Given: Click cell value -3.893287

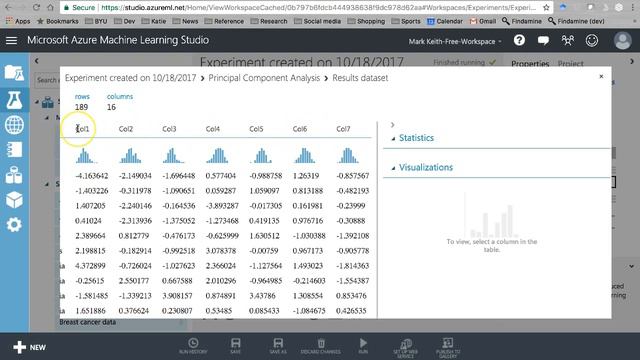Looking at the screenshot, I should (x=222, y=206).
